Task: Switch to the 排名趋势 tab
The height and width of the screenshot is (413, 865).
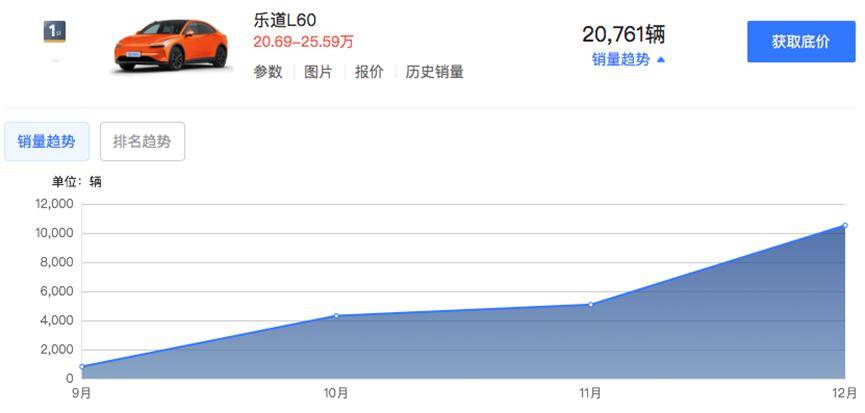Action: pos(142,142)
